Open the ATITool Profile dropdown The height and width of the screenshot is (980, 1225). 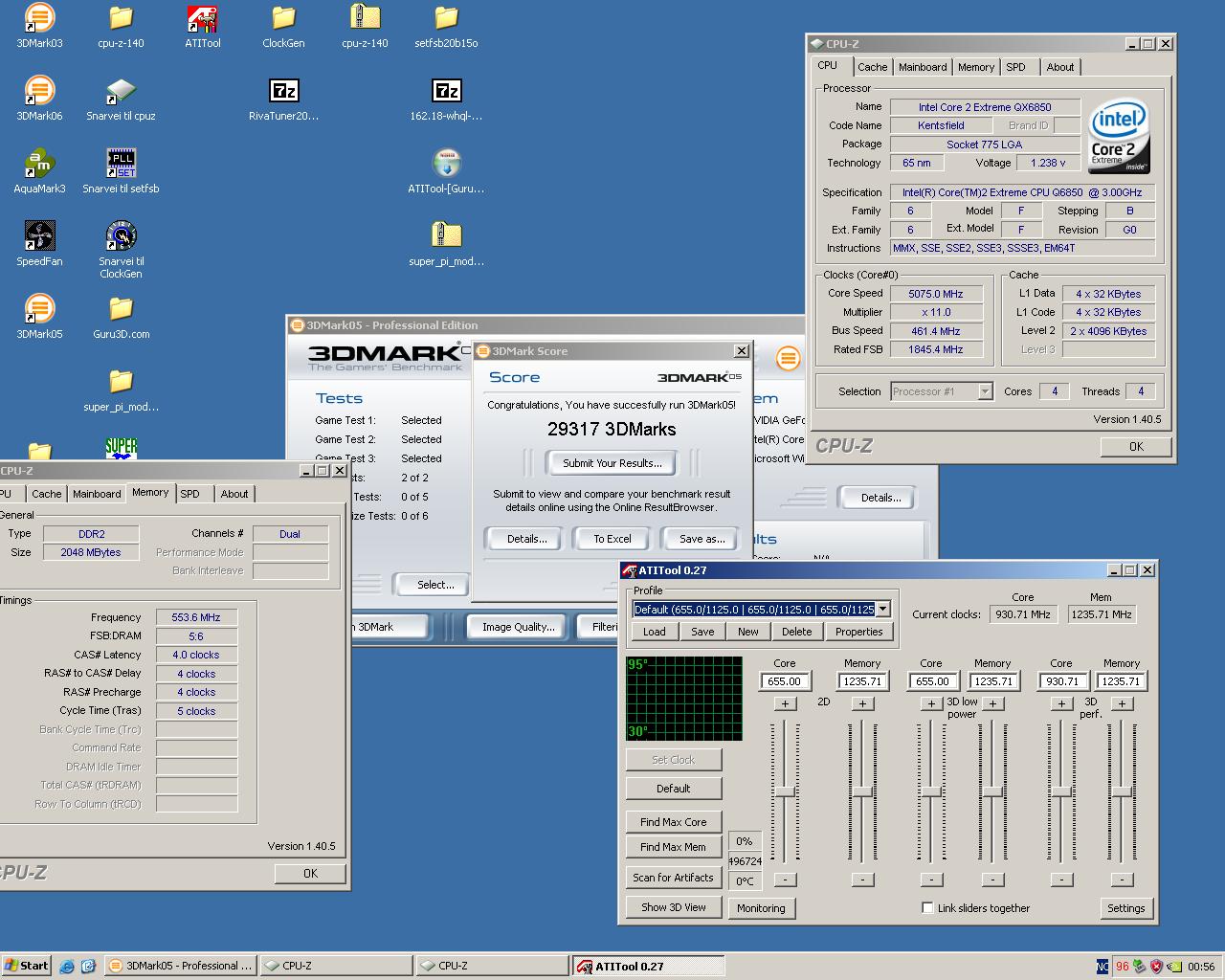coord(882,609)
